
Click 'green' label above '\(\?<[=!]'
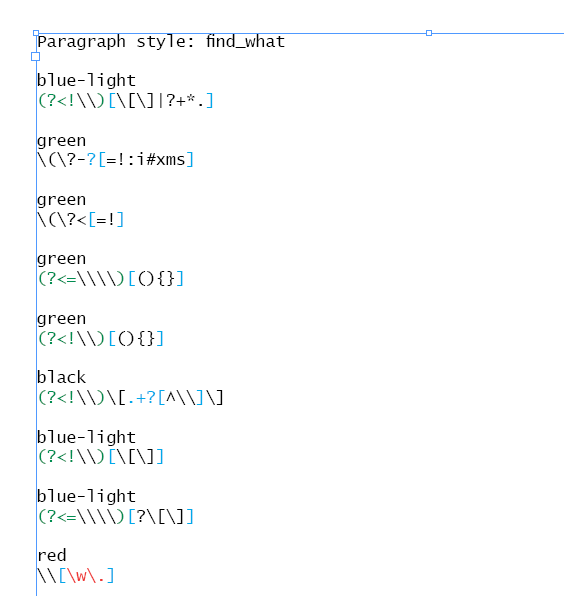coord(62,200)
